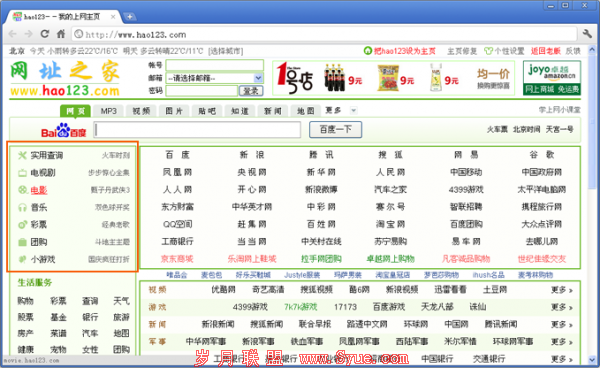600x368 pixels.
Task: Open the joyo amazon.cn ad
Action: [552, 78]
